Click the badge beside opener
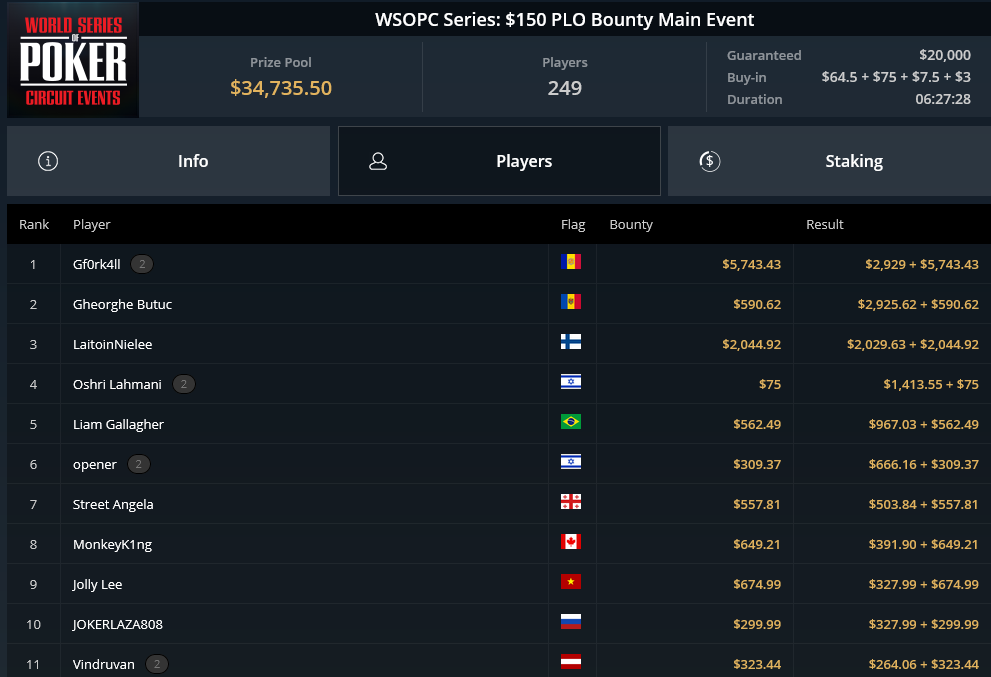The height and width of the screenshot is (677, 991). click(138, 465)
